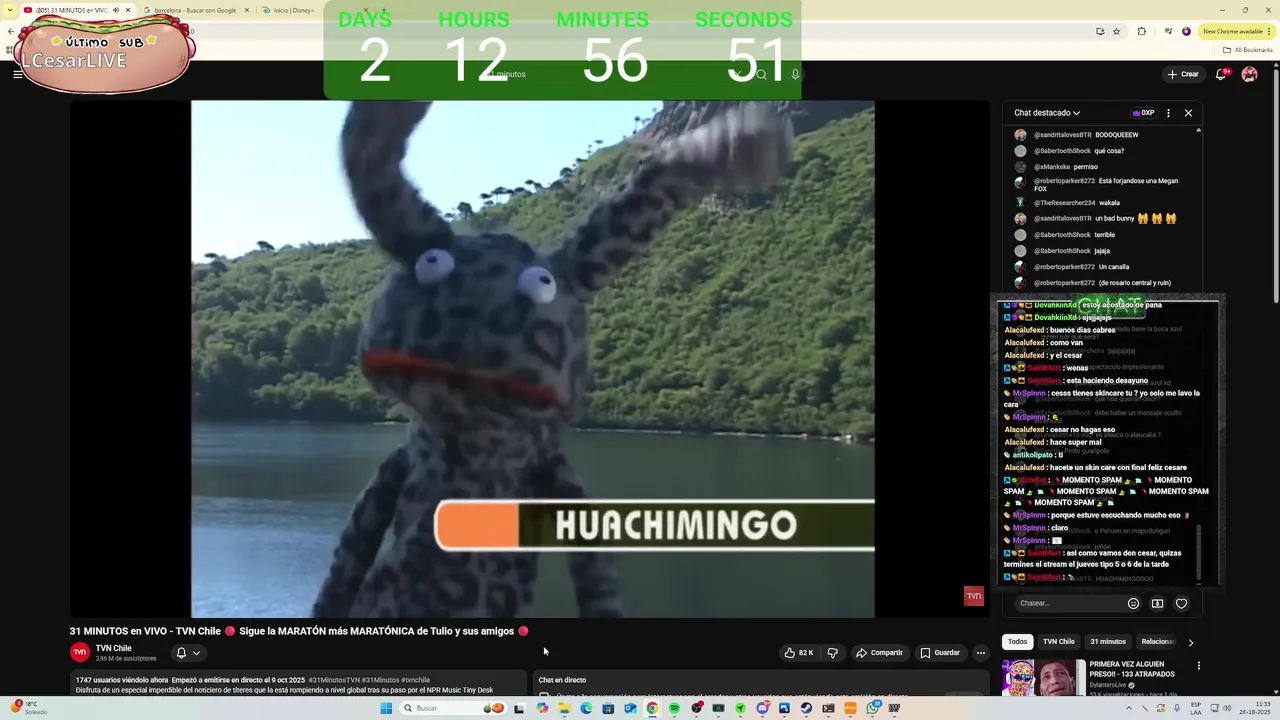
Task: Save video with Guardar button
Action: [940, 652]
